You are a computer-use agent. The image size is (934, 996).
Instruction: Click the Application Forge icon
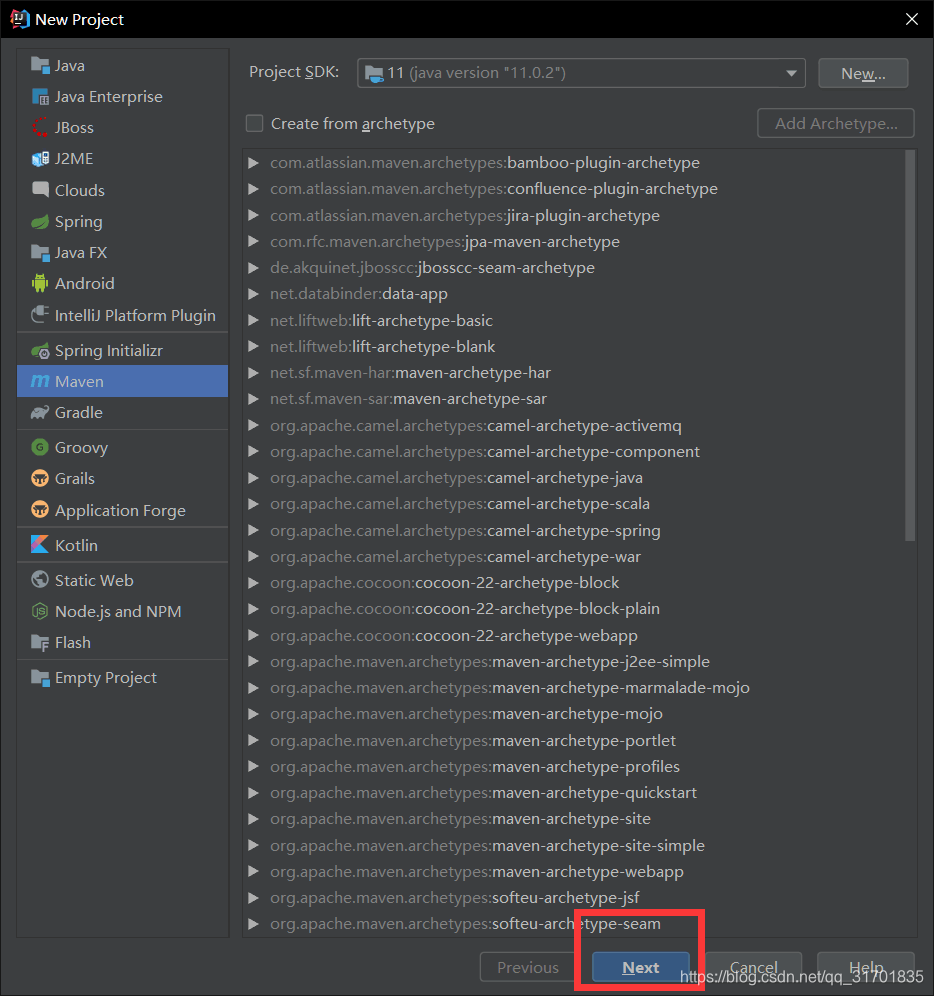pyautogui.click(x=40, y=510)
